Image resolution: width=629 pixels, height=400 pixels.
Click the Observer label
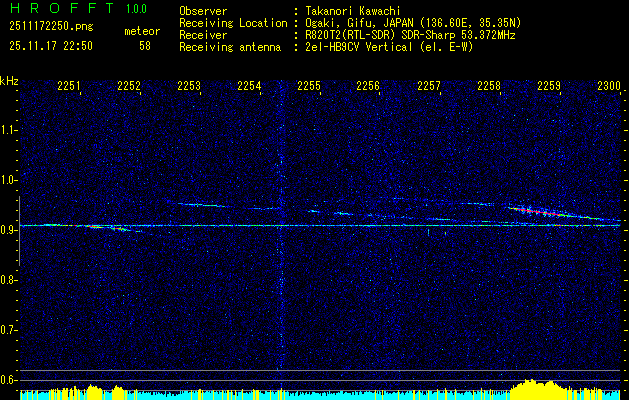point(203,11)
